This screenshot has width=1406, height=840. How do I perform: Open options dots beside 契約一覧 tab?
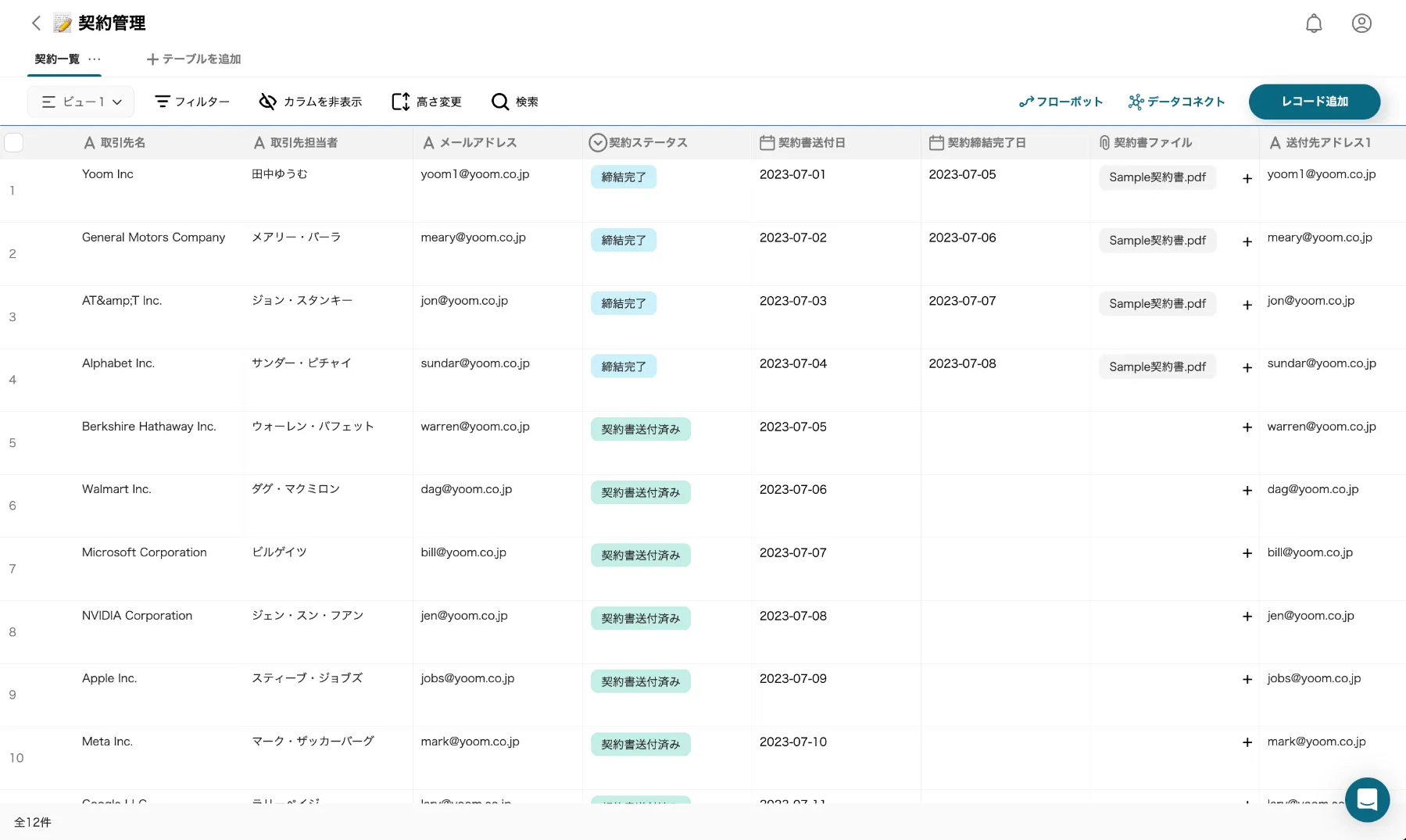[x=95, y=59]
